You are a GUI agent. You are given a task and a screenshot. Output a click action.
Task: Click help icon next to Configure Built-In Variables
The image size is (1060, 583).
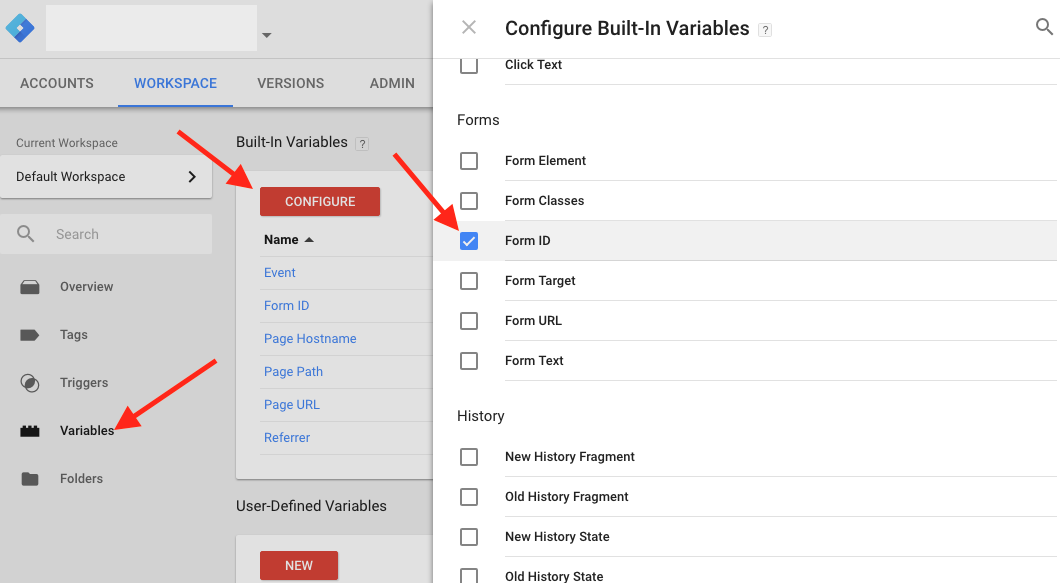click(x=765, y=30)
